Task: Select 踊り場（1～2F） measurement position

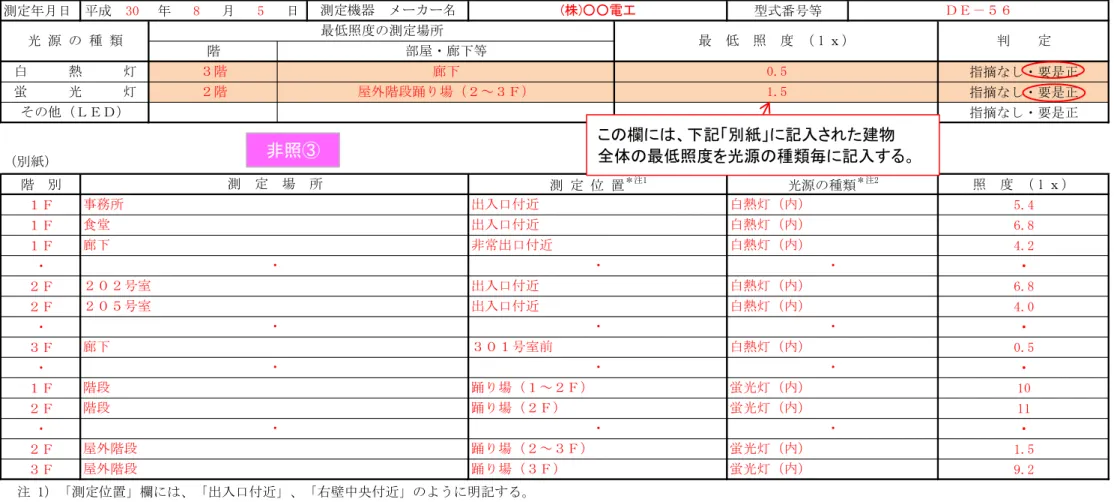Action: [529, 388]
